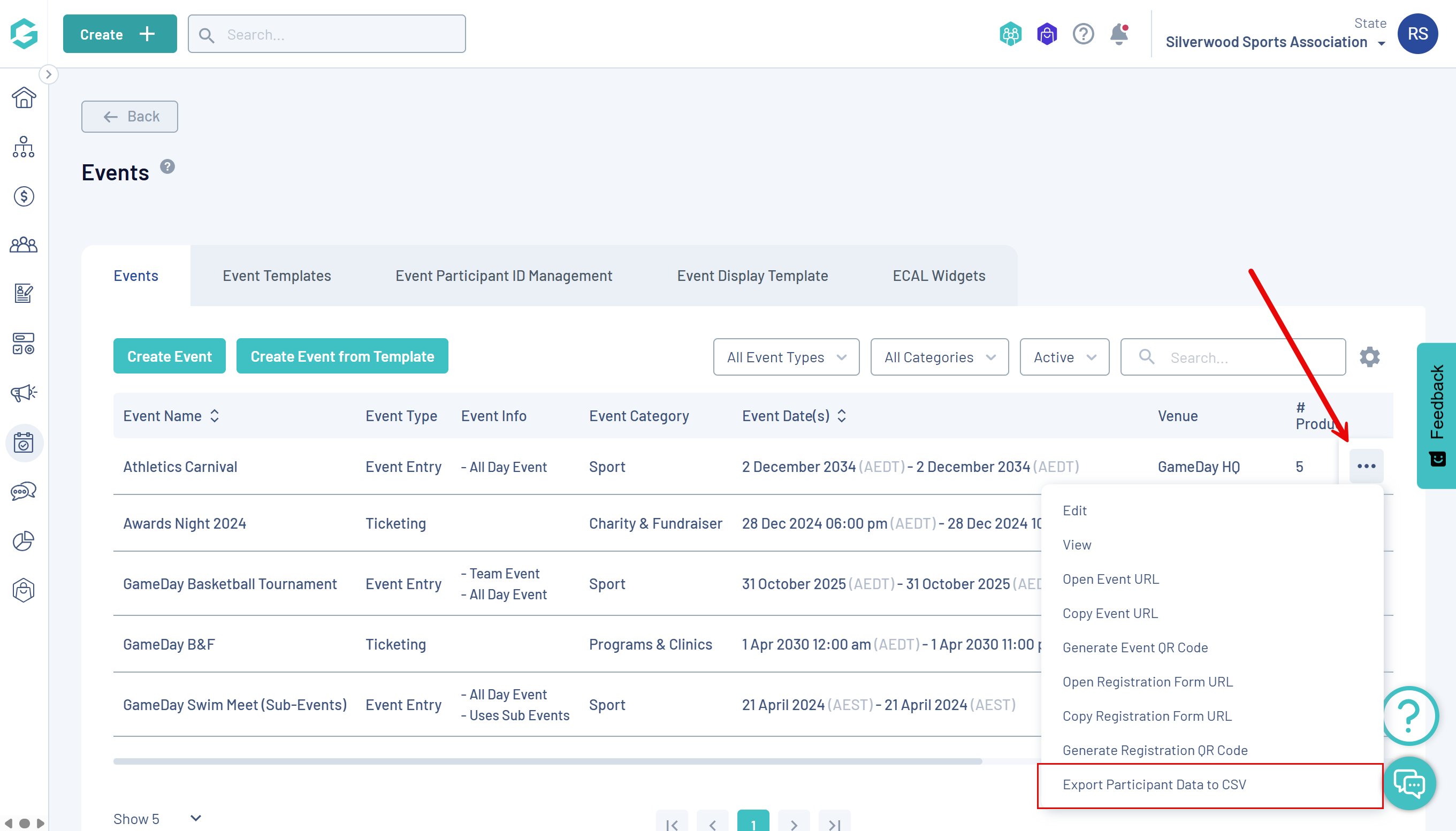Open the All Event Types dropdown

tap(786, 357)
